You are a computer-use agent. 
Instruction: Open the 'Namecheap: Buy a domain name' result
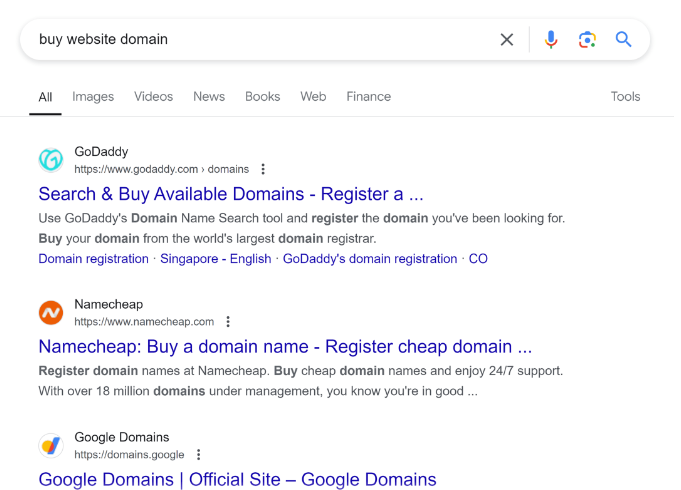285,347
